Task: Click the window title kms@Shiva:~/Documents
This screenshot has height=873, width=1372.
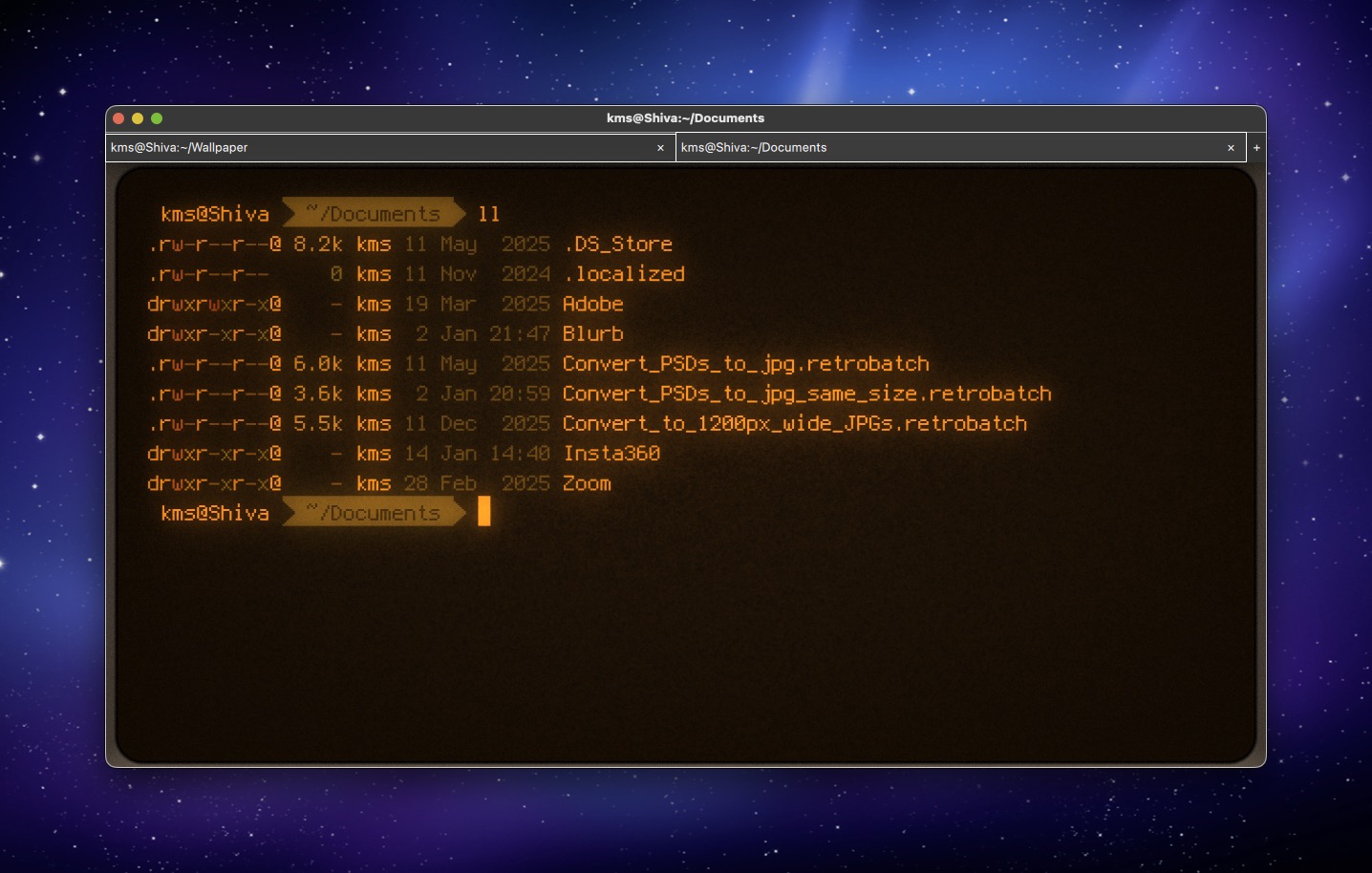Action: [685, 118]
